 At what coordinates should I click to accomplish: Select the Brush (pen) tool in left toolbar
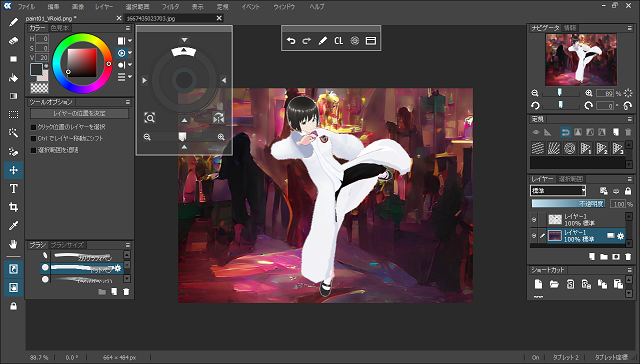point(13,22)
